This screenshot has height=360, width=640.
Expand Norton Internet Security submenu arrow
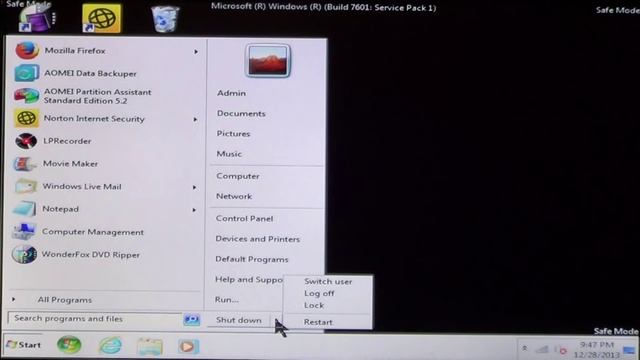(x=195, y=120)
